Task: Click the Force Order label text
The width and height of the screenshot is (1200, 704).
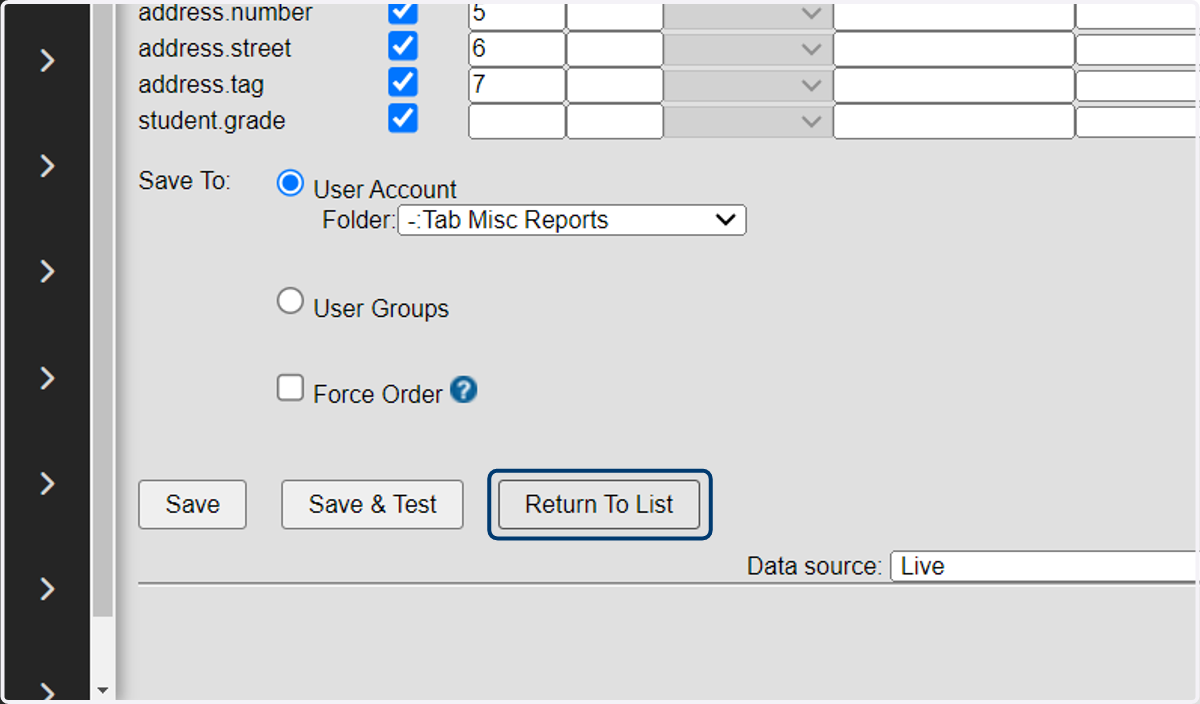Action: point(377,394)
